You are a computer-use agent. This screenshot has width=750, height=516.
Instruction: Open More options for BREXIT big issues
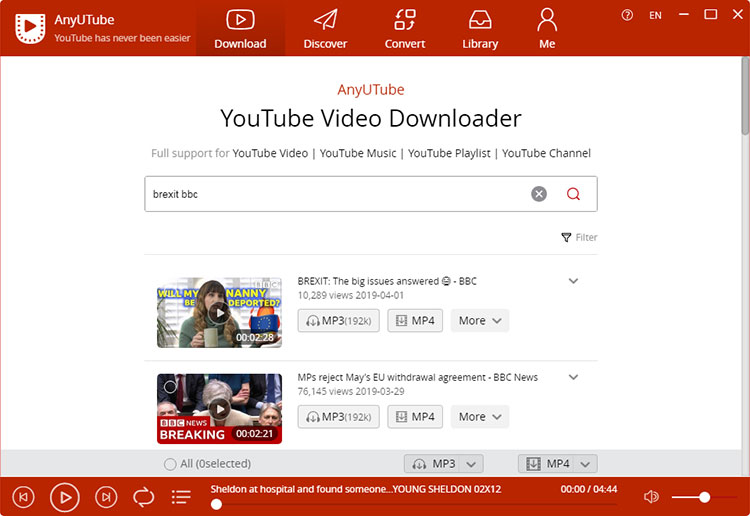coord(480,320)
